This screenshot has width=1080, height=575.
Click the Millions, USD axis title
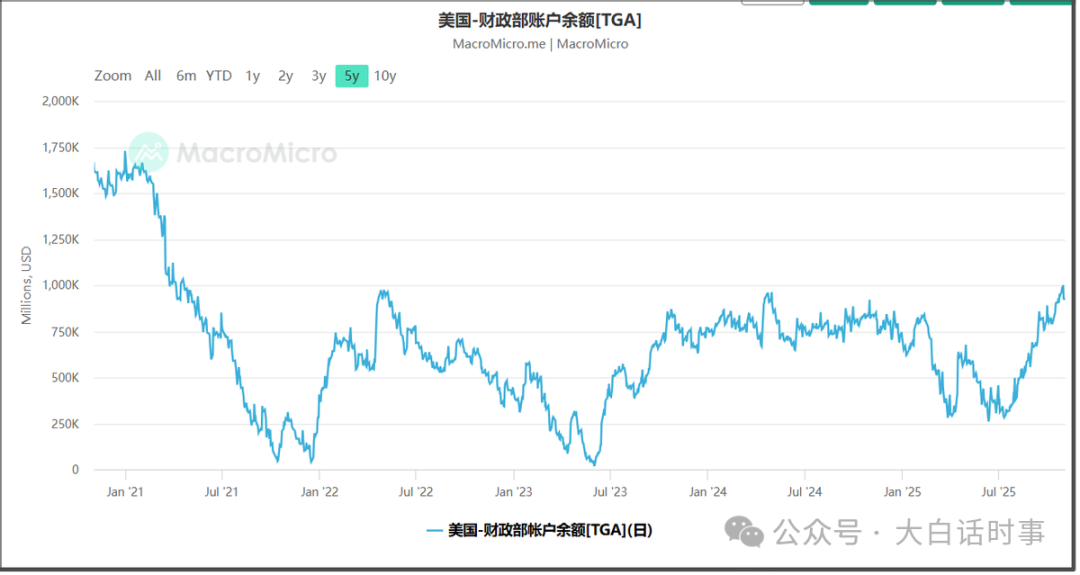pyautogui.click(x=27, y=285)
